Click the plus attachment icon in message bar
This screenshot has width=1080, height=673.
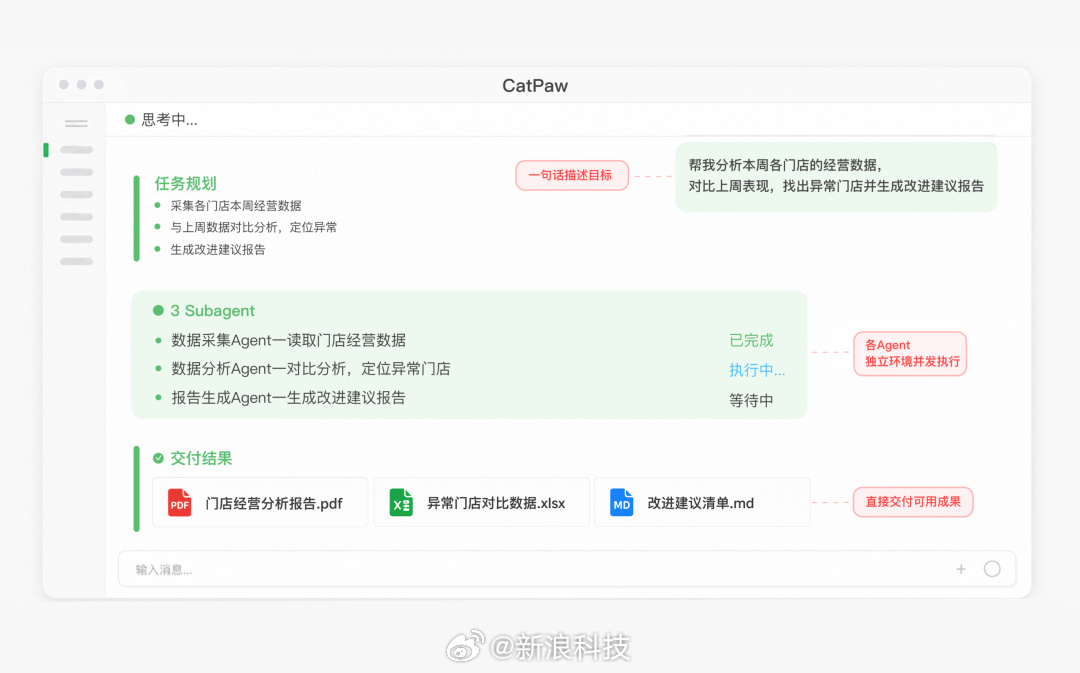click(x=961, y=569)
